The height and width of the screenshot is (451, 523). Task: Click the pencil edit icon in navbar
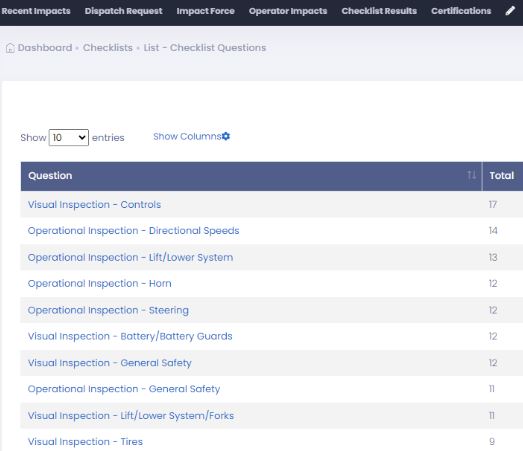click(510, 11)
